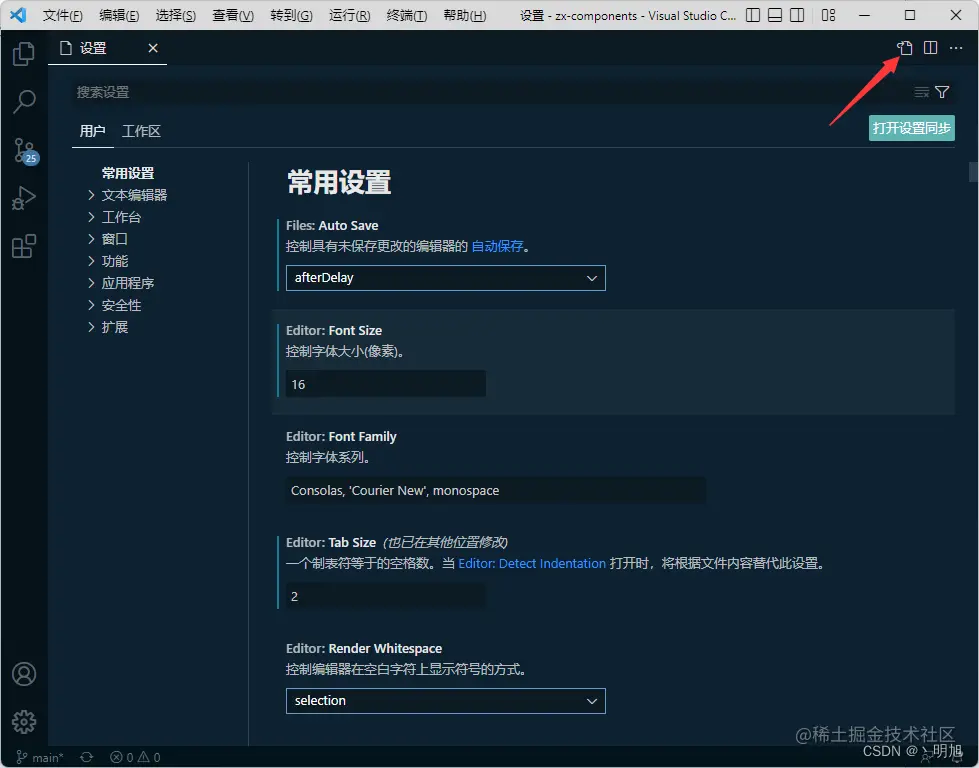This screenshot has height=768, width=979.
Task: Open the Search view icon
Action: [23, 101]
